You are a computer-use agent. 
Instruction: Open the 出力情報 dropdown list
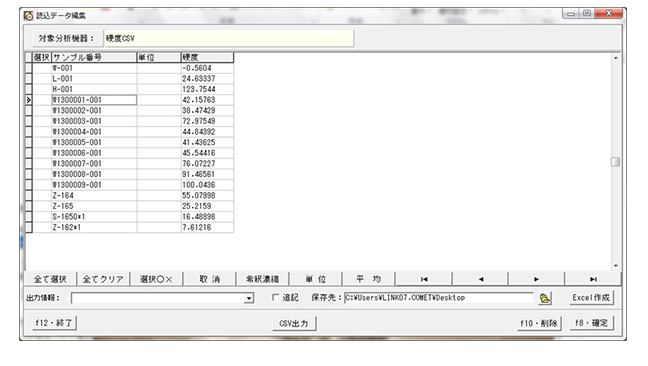coord(249,298)
